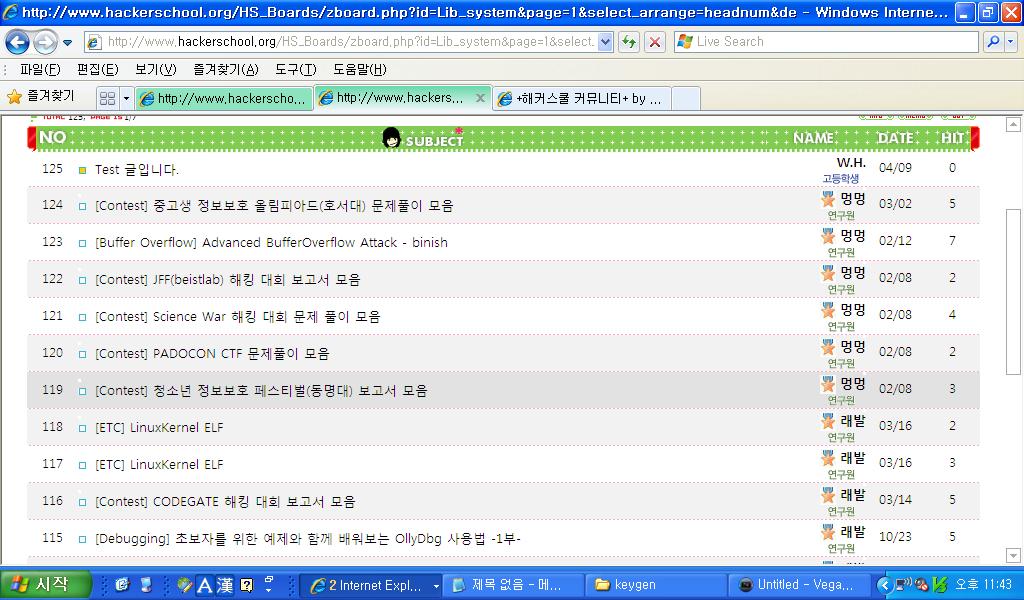Expand the address bar URL dropdown
1024x600 pixels.
[x=605, y=42]
